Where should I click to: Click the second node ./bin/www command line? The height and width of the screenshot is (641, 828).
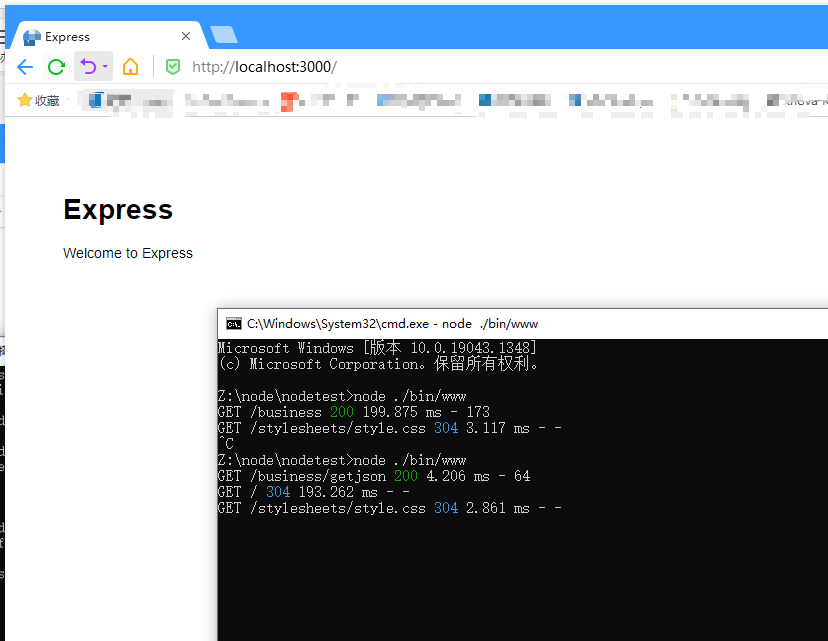point(342,460)
